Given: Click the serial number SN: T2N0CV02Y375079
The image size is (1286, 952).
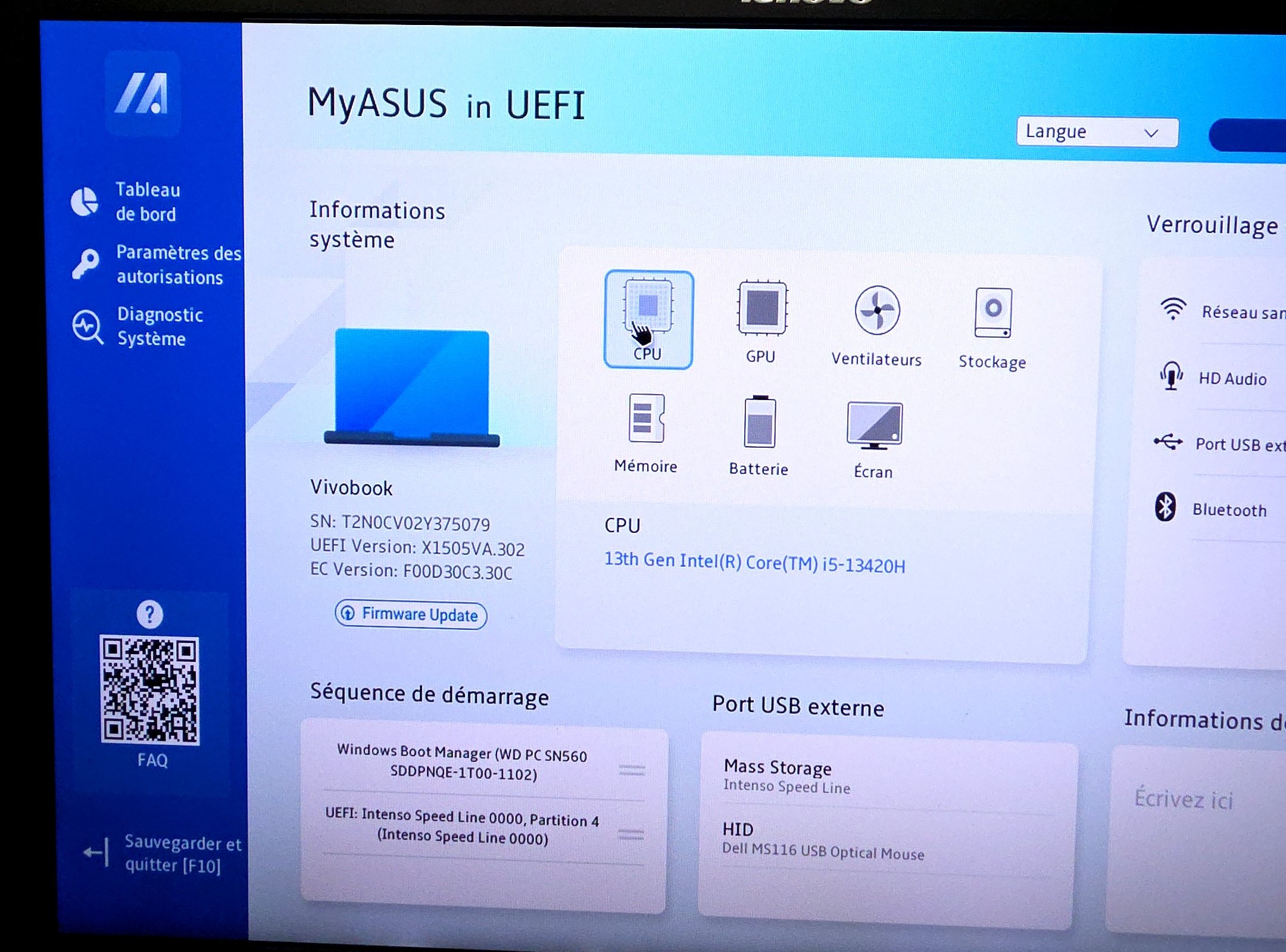Looking at the screenshot, I should click(x=400, y=523).
